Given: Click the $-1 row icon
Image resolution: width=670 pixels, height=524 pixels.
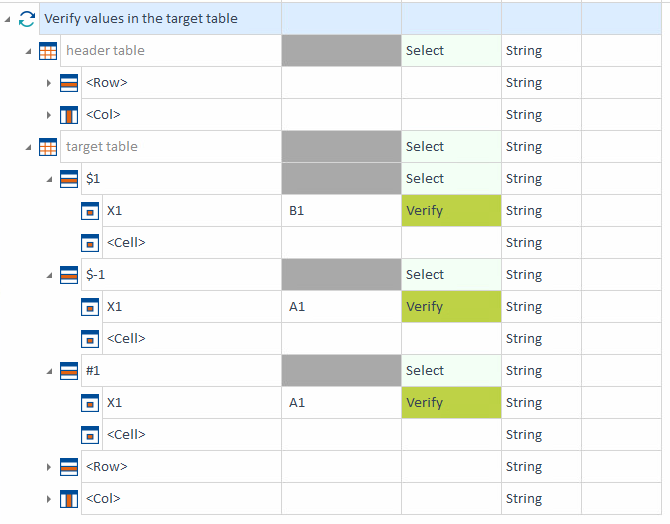Looking at the screenshot, I should pyautogui.click(x=69, y=275).
